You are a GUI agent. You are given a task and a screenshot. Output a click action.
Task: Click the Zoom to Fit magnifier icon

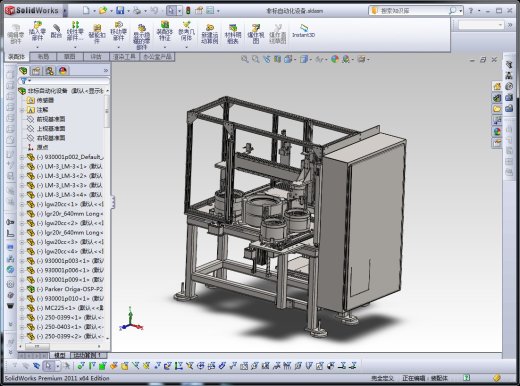(x=245, y=59)
